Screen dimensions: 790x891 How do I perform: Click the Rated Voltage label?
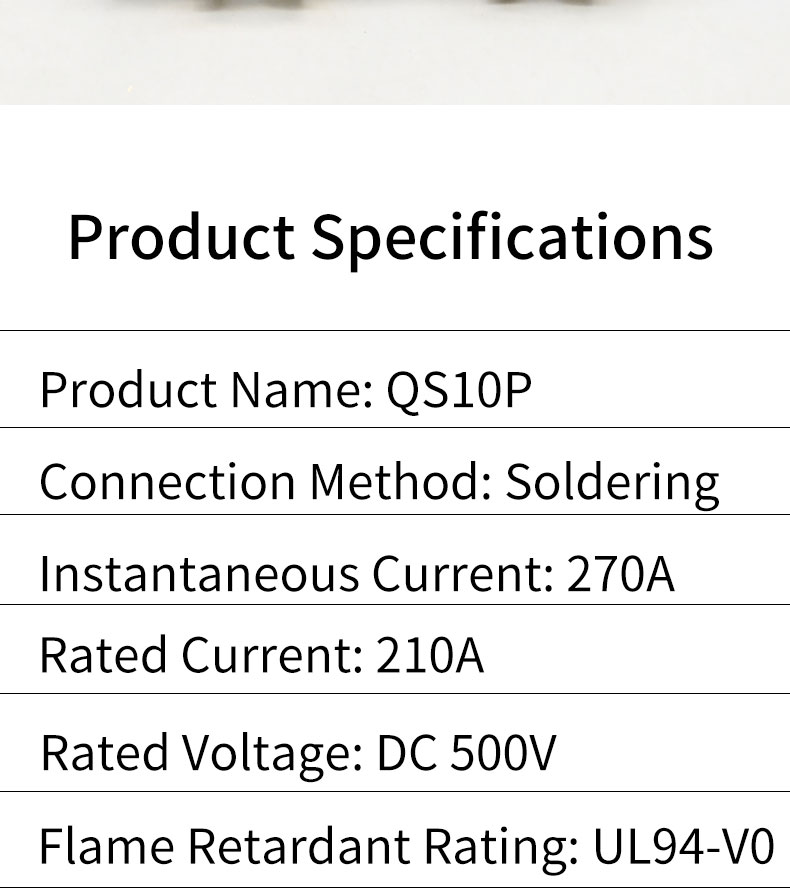pyautogui.click(x=201, y=752)
